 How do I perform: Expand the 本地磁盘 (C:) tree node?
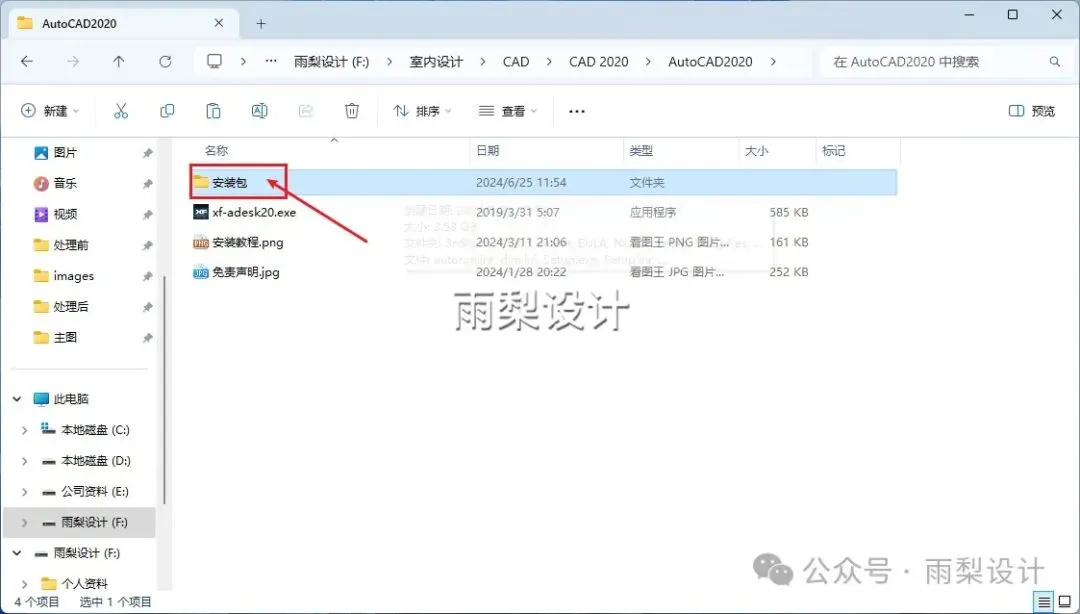[25, 430]
